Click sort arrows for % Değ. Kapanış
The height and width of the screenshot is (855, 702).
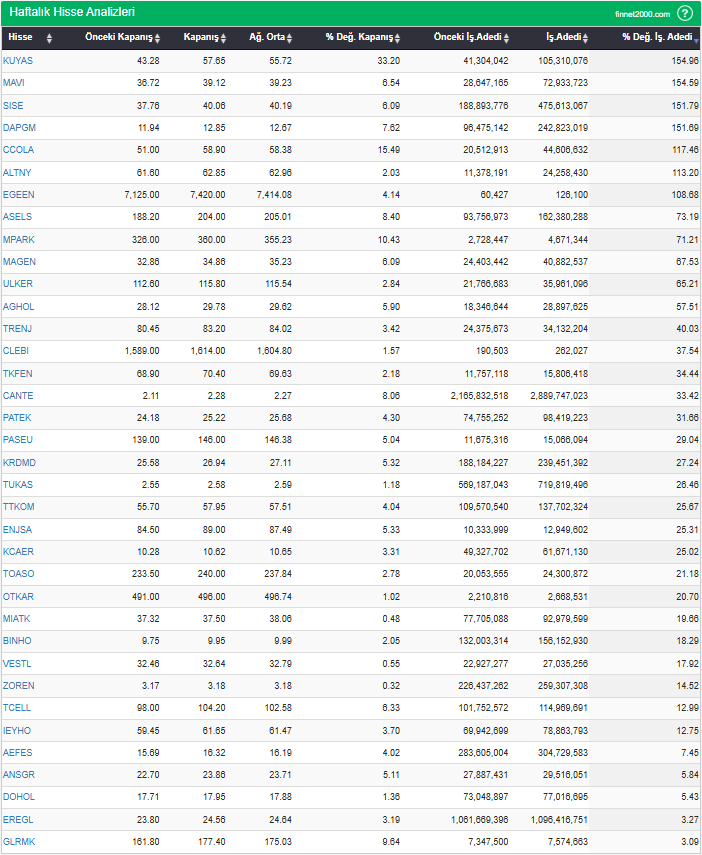397,38
